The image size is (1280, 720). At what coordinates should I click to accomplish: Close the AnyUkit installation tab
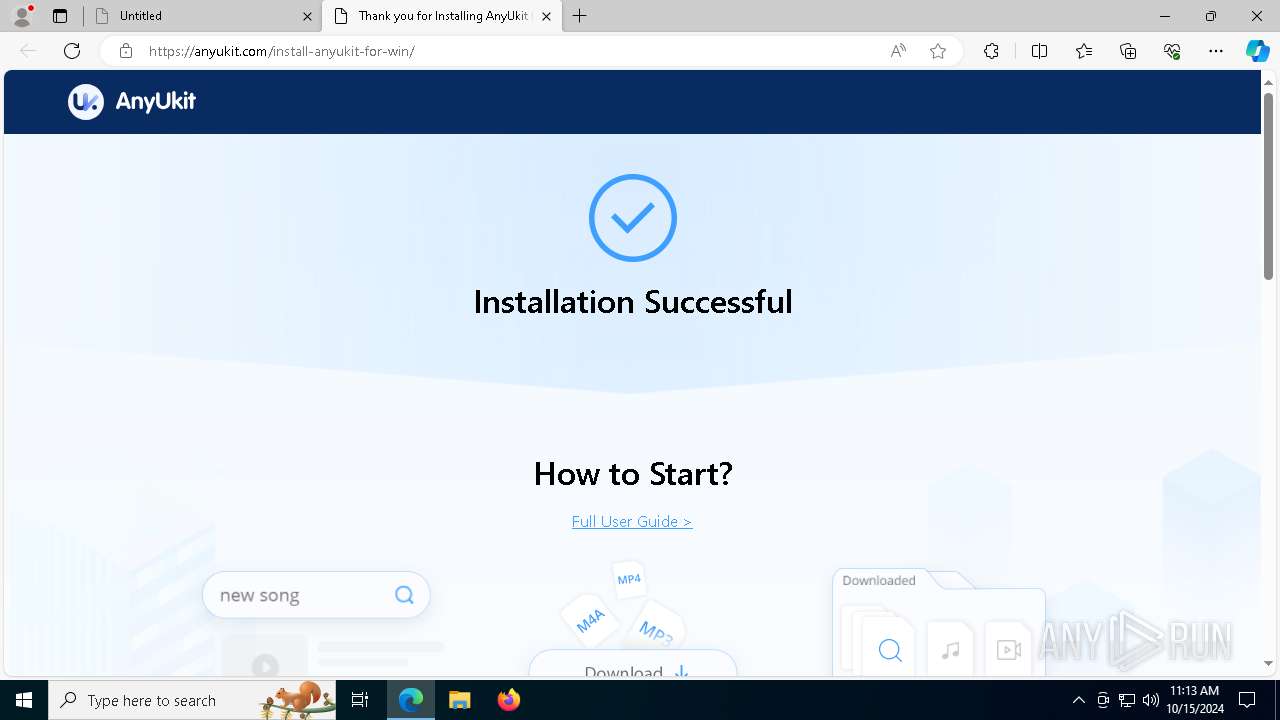point(546,16)
